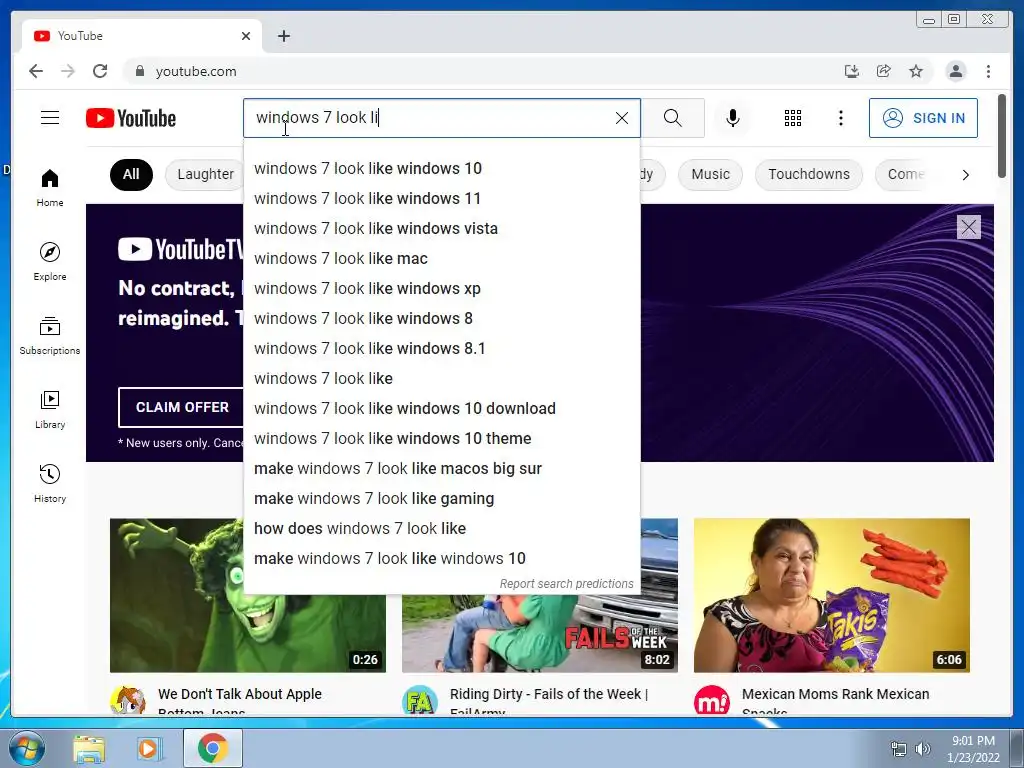Click the browser forward arrow
This screenshot has width=1024, height=768.
(68, 71)
